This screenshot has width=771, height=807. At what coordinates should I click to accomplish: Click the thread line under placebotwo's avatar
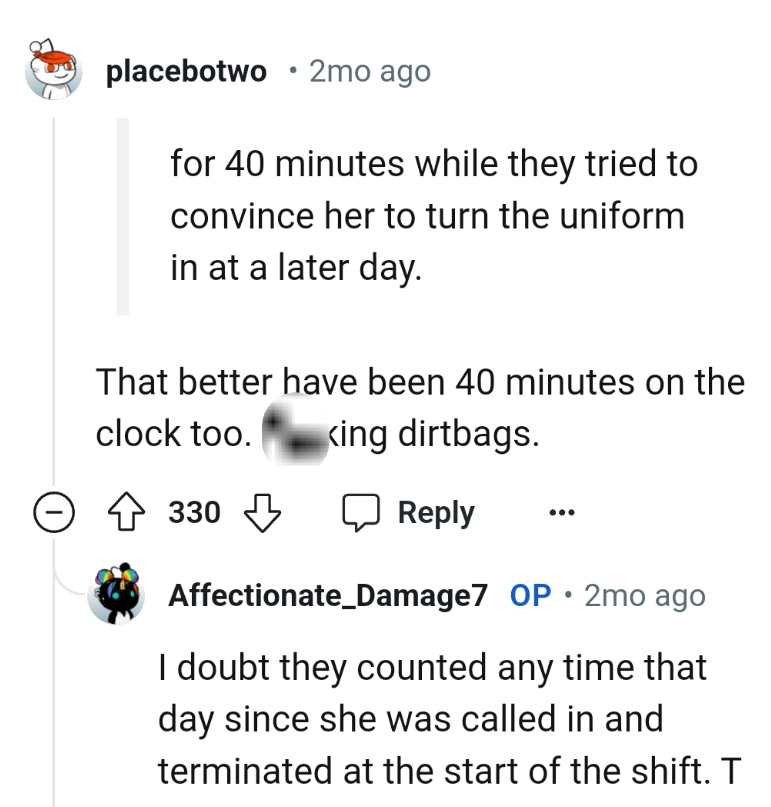(x=57, y=300)
